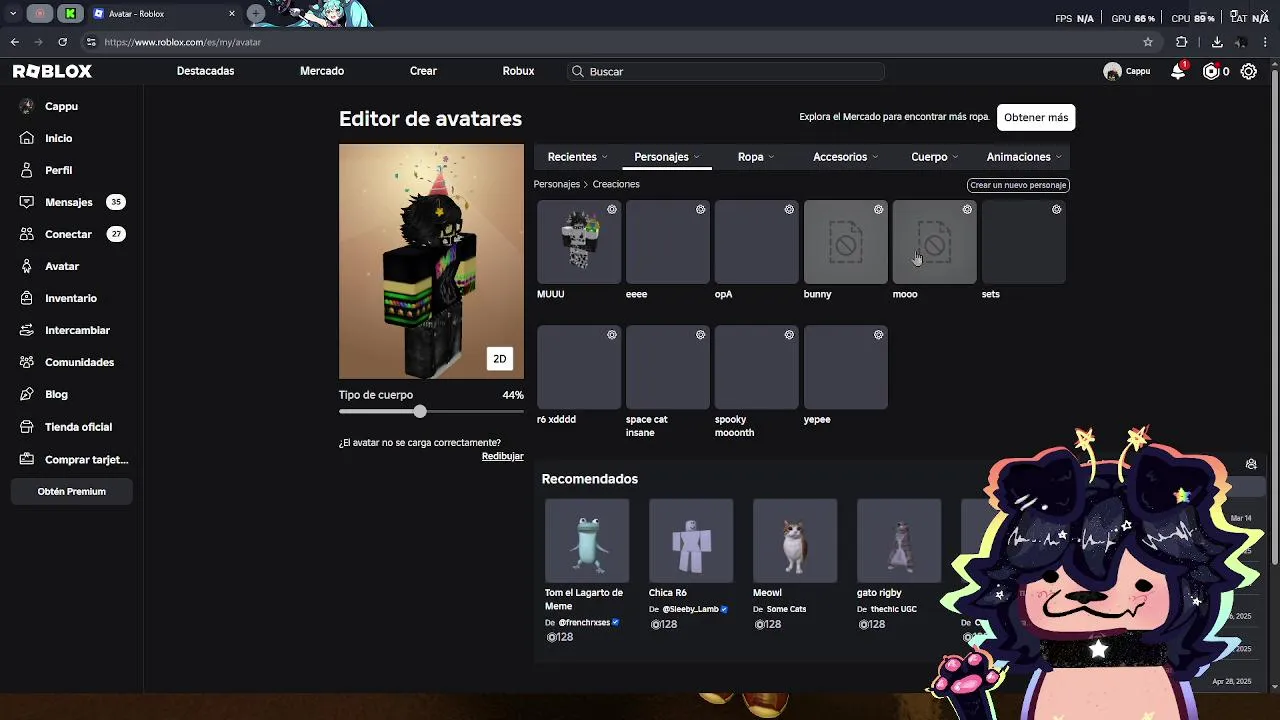Expand the Accesorios dropdown
The height and width of the screenshot is (720, 1280).
[845, 157]
